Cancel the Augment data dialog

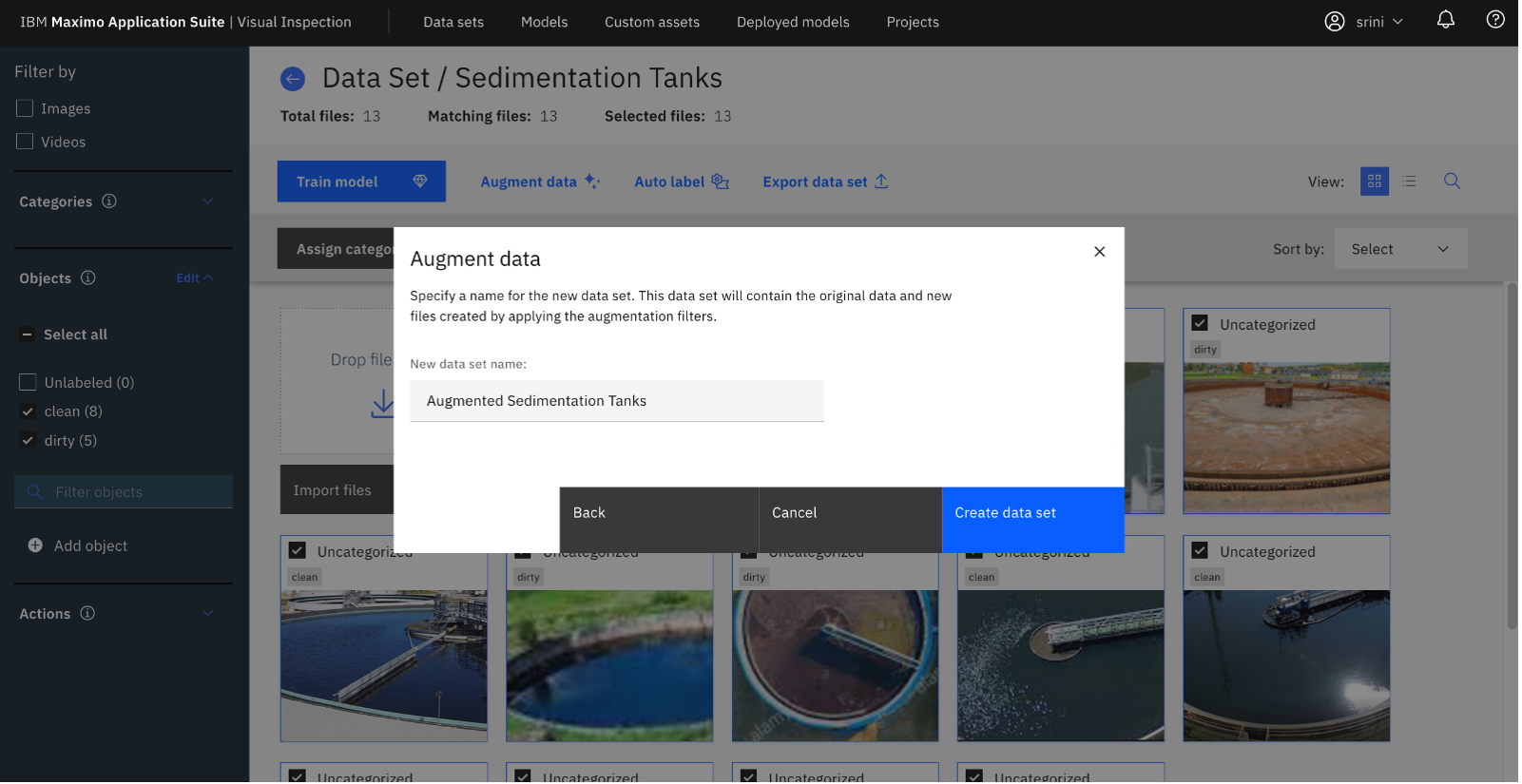pos(853,522)
